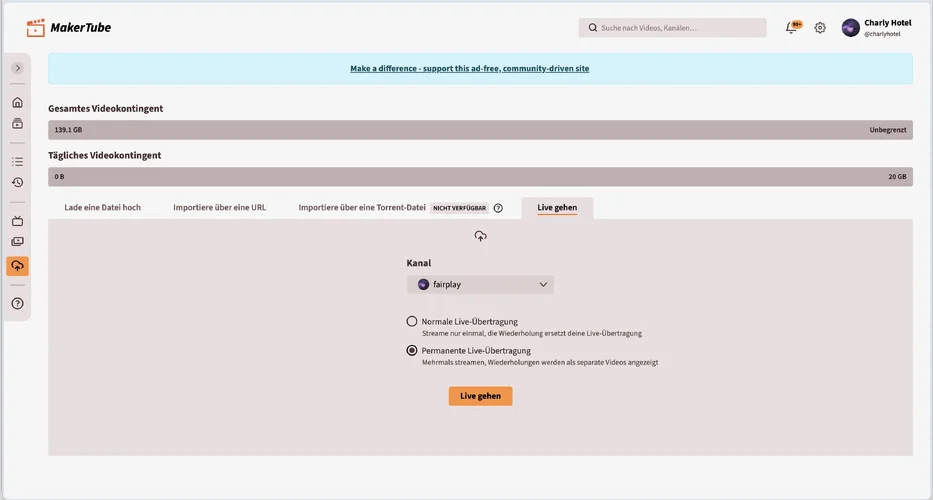Open the watch history clock icon
This screenshot has width=933, height=500.
(x=18, y=182)
